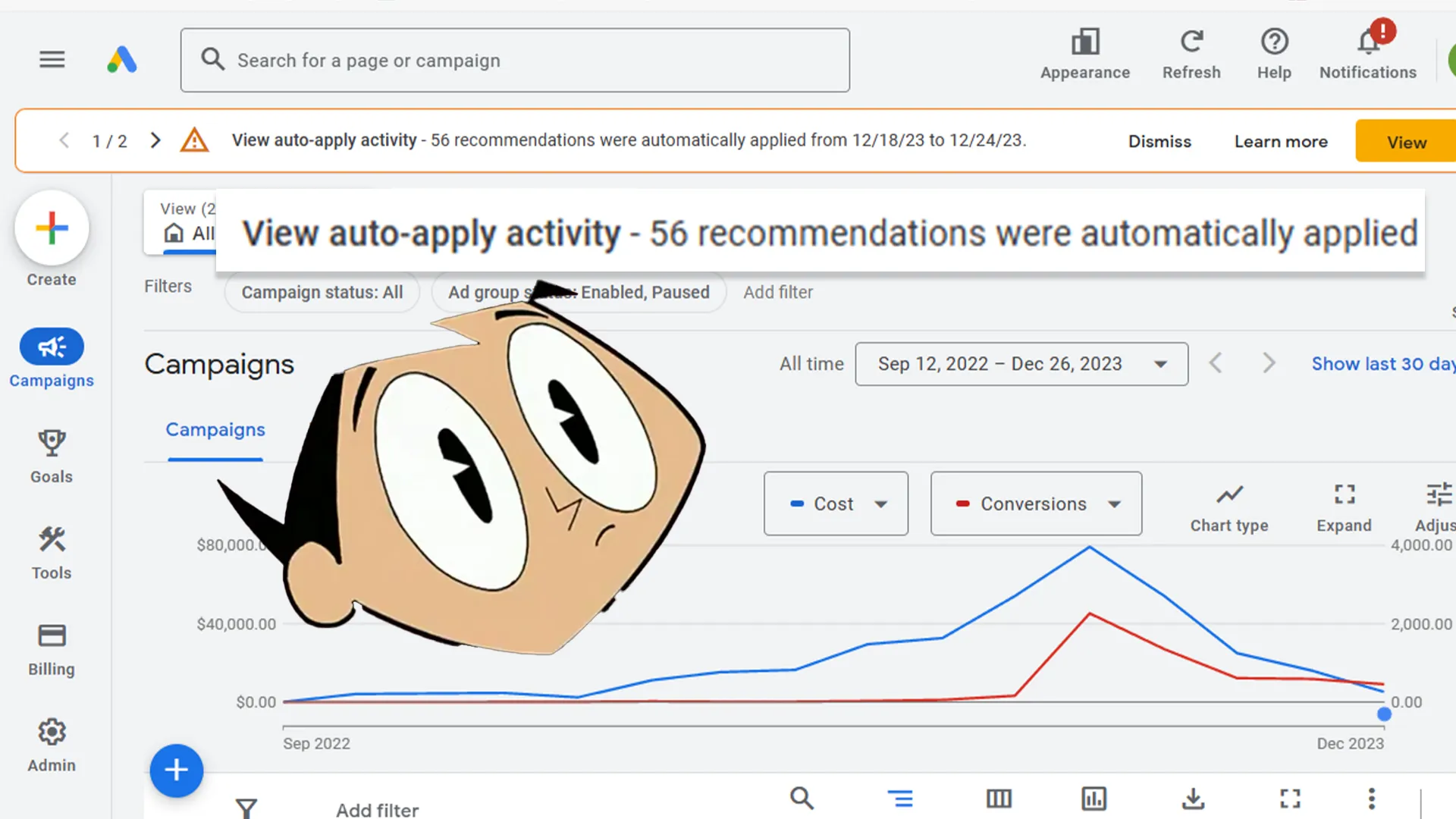Expand the table to full screen

tap(1290, 798)
